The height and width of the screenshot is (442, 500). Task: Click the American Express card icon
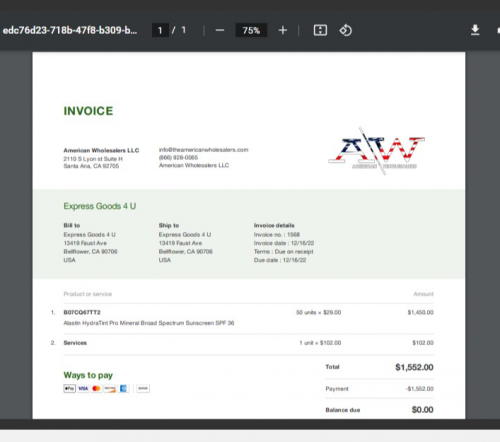click(x=123, y=388)
